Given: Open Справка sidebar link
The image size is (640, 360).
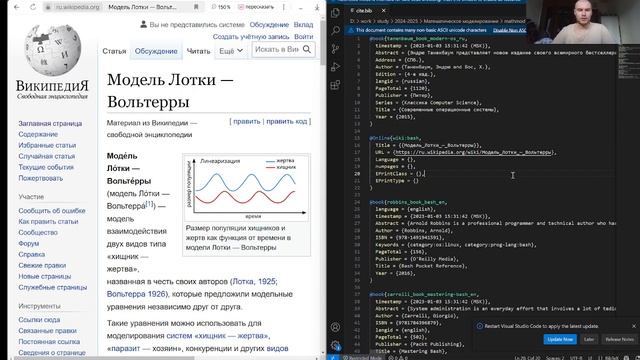Looking at the screenshot, I should pyautogui.click(x=31, y=254).
